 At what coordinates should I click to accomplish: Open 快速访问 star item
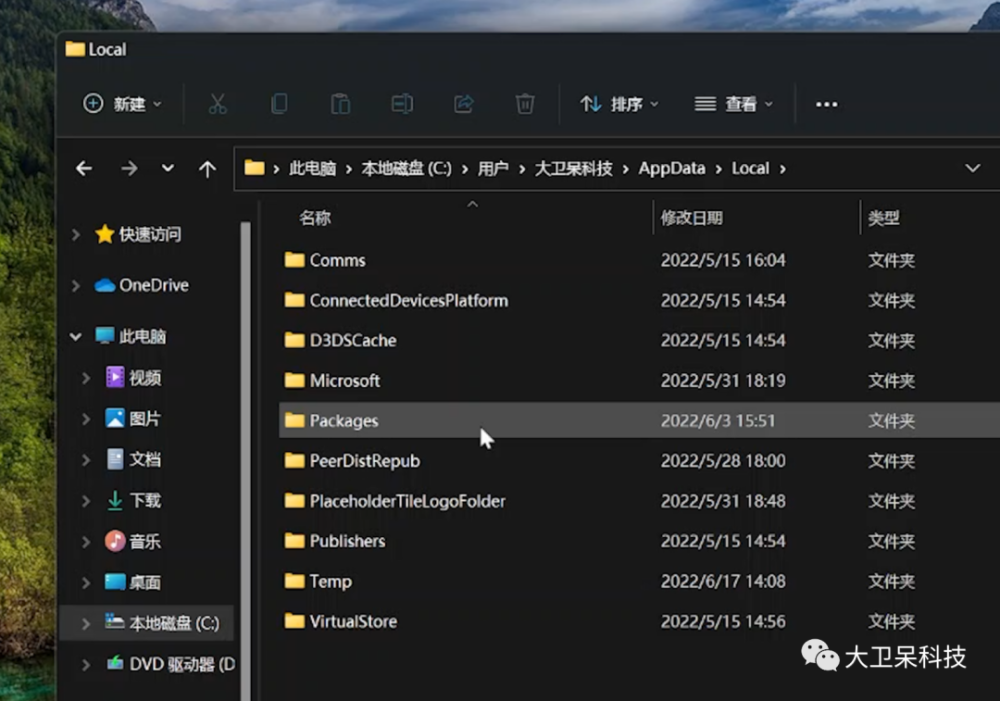pos(138,235)
